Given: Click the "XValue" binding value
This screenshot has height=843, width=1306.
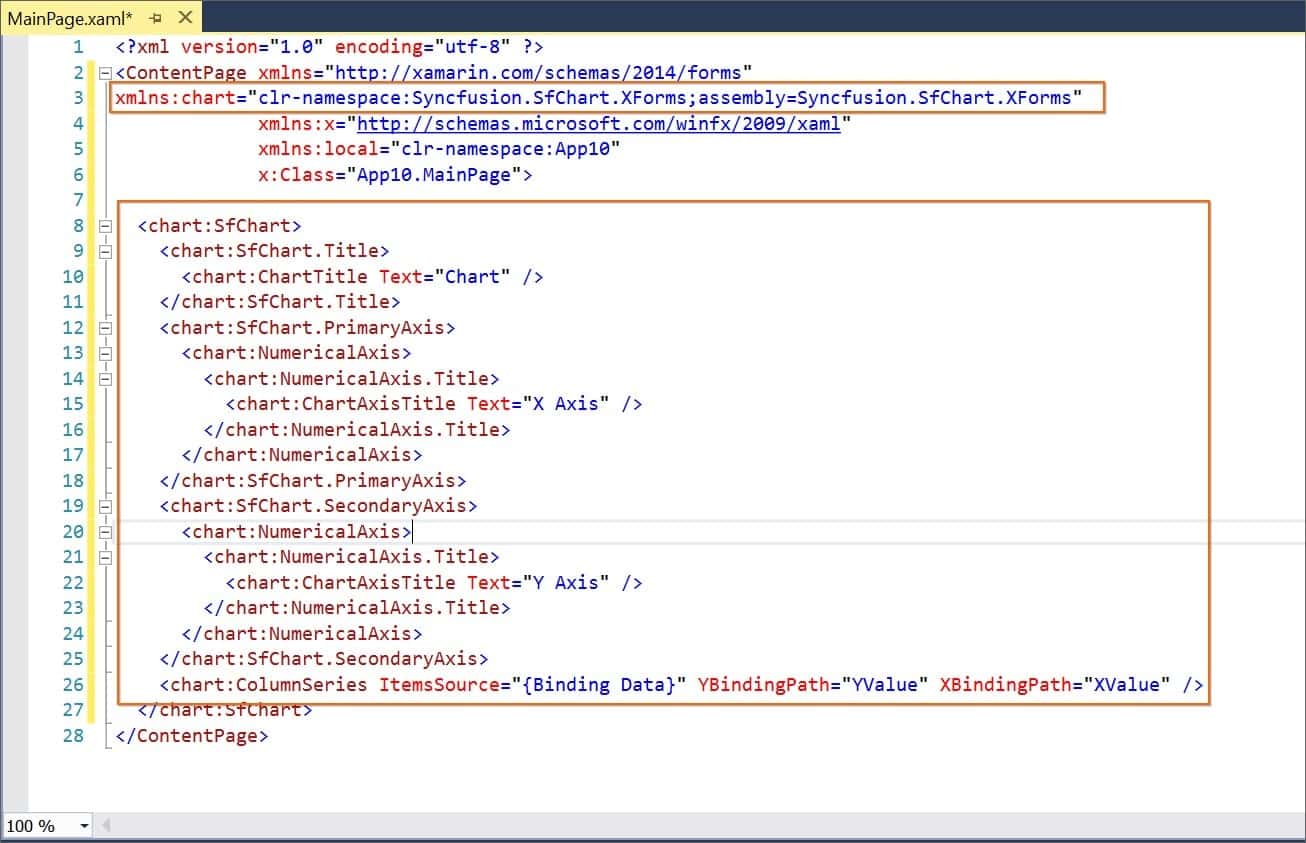Looking at the screenshot, I should click(1127, 685).
